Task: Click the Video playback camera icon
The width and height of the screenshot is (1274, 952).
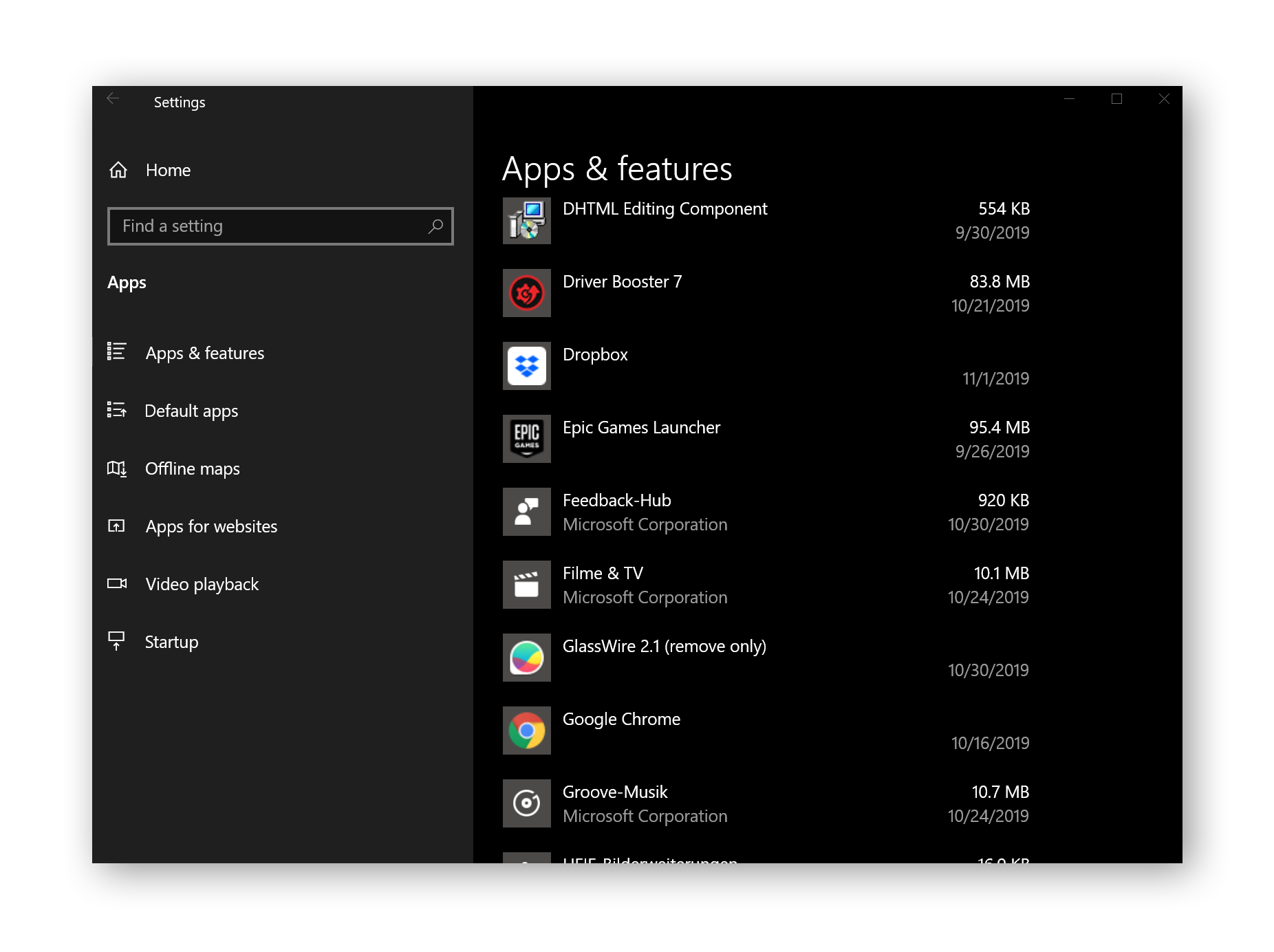Action: [x=118, y=584]
